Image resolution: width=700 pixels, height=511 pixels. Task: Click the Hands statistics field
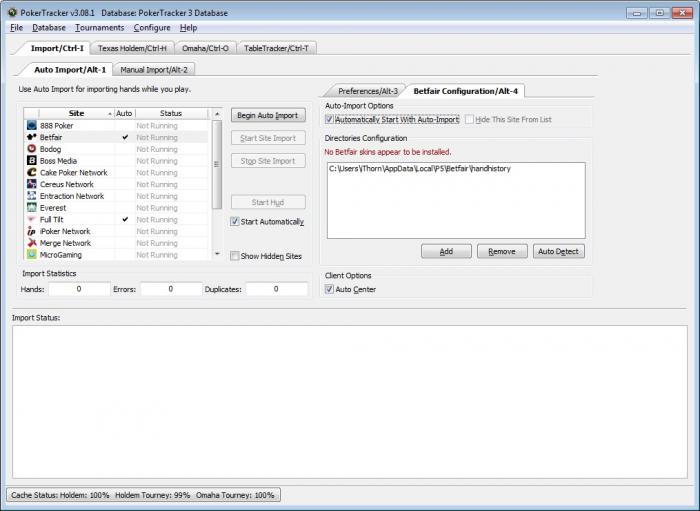click(79, 289)
